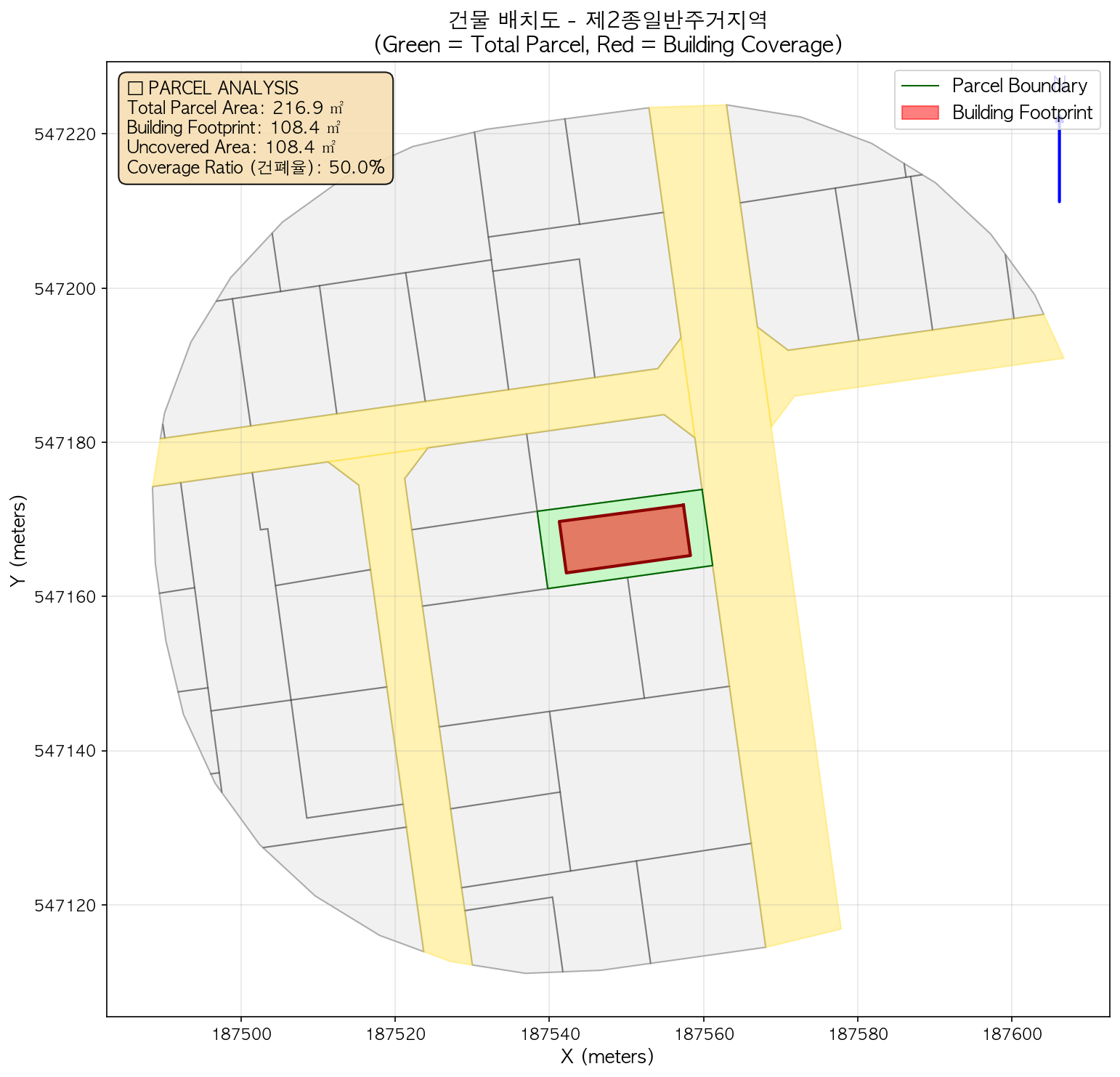Click the red Building Footprint legend swatch
Viewport: 1120px width, 1077px height.
920,113
